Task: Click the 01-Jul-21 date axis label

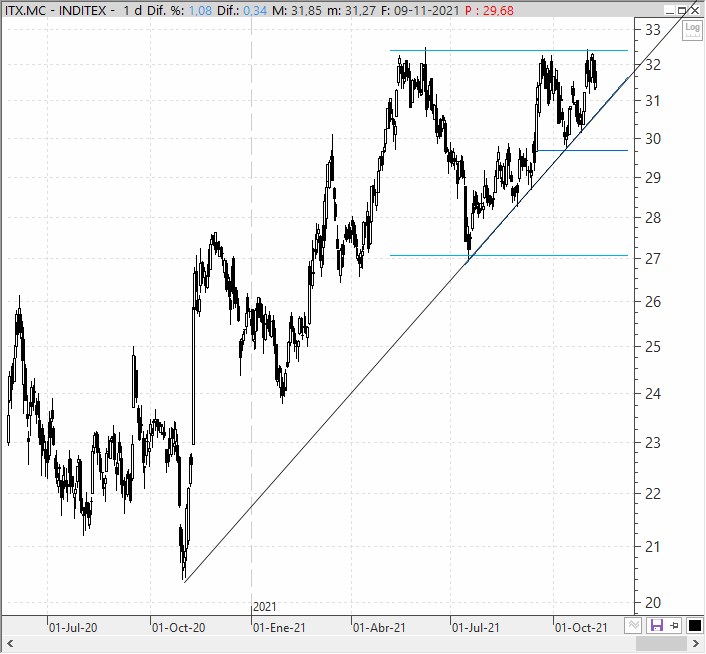Action: [475, 627]
